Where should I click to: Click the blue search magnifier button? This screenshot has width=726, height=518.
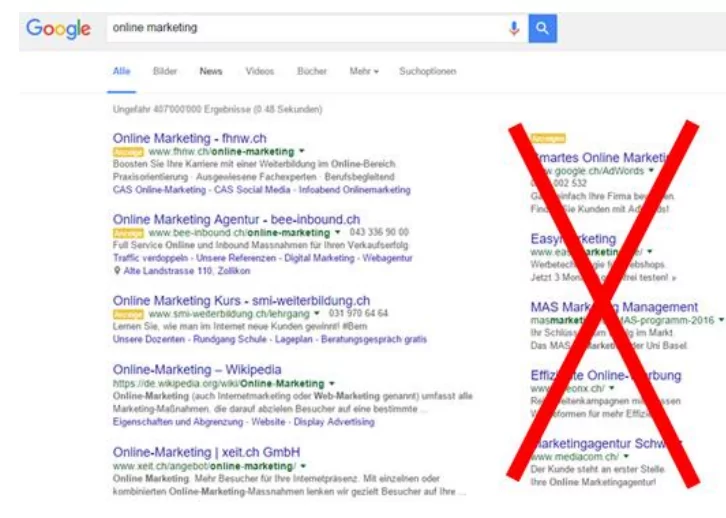coord(543,28)
